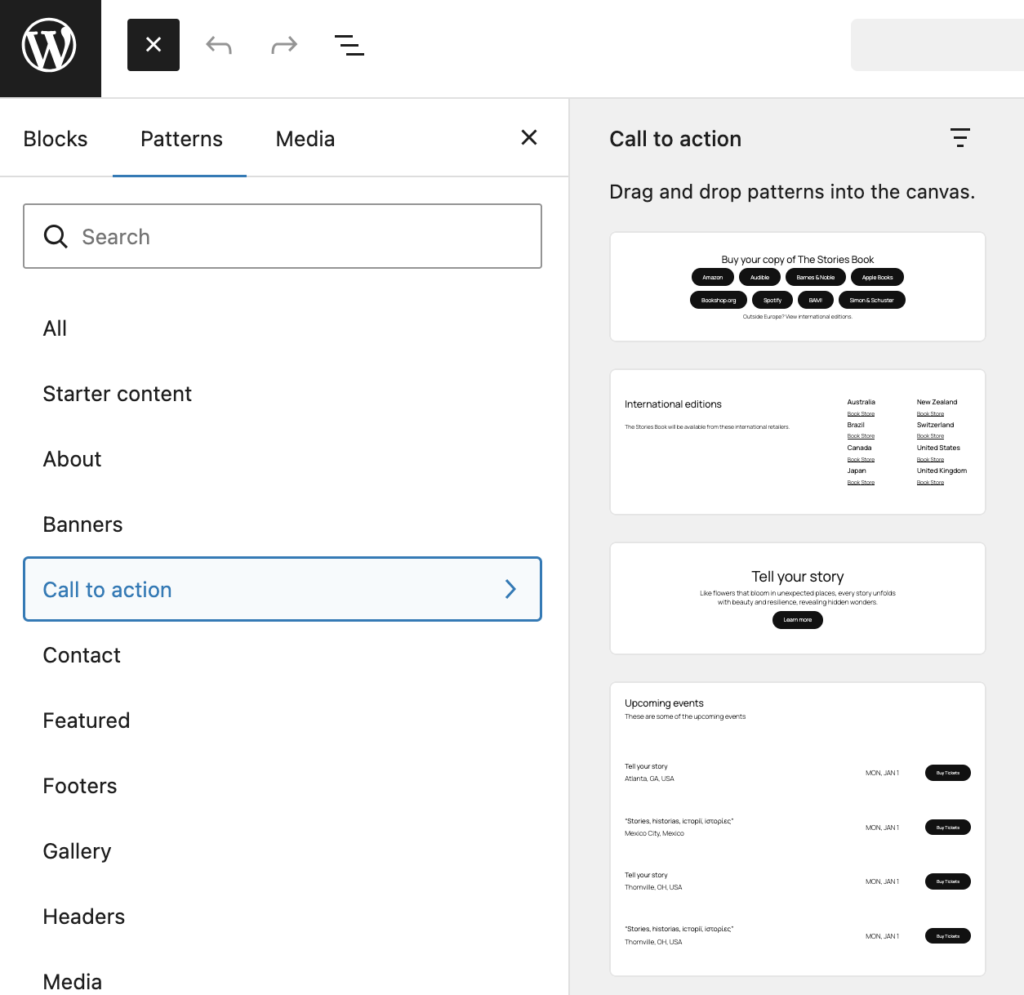
Task: Close the inserter panel with X
Action: pos(529,138)
